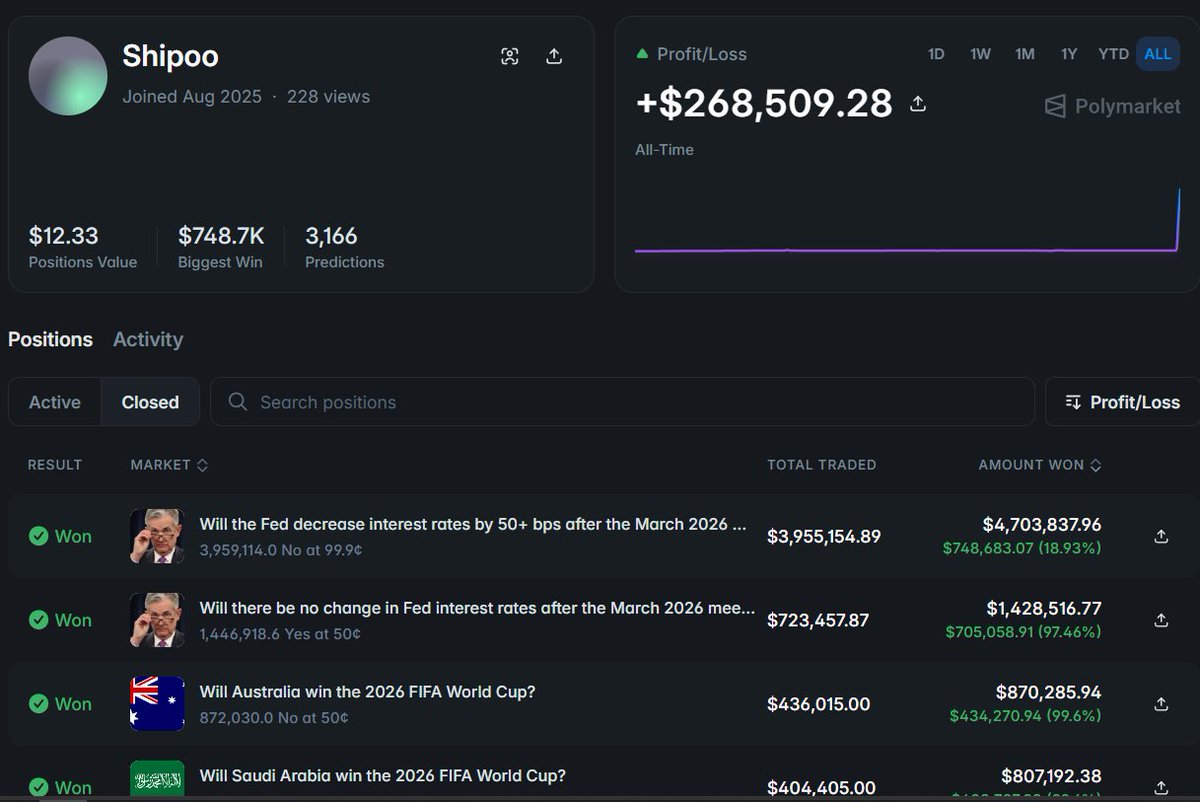The image size is (1200, 802).
Task: Share the Australia World Cup position
Action: tap(1161, 704)
